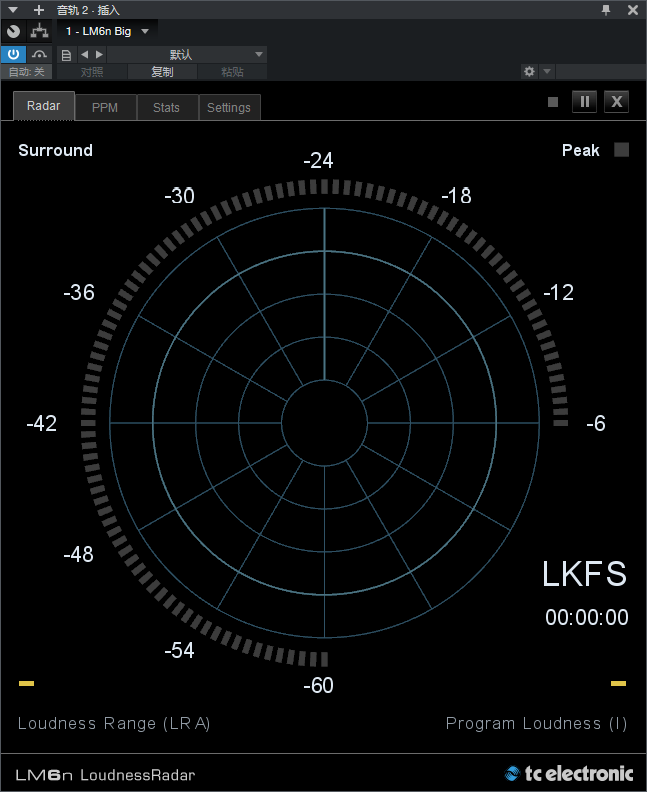647x792 pixels.
Task: Pause the loudness radar measurement
Action: (584, 101)
